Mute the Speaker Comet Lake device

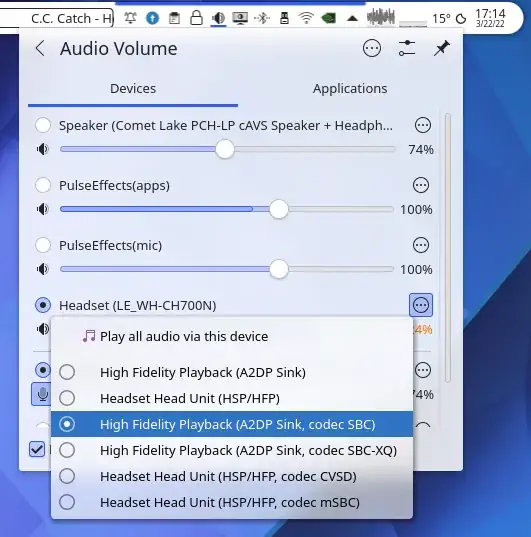pos(43,149)
